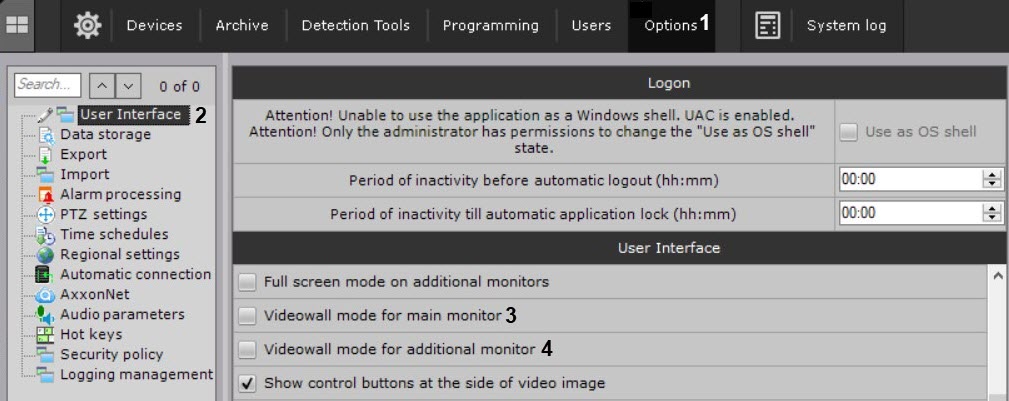Screen dimensions: 1009x401
Task: Click the automatic logout time spinner arrows
Action: tap(992, 180)
